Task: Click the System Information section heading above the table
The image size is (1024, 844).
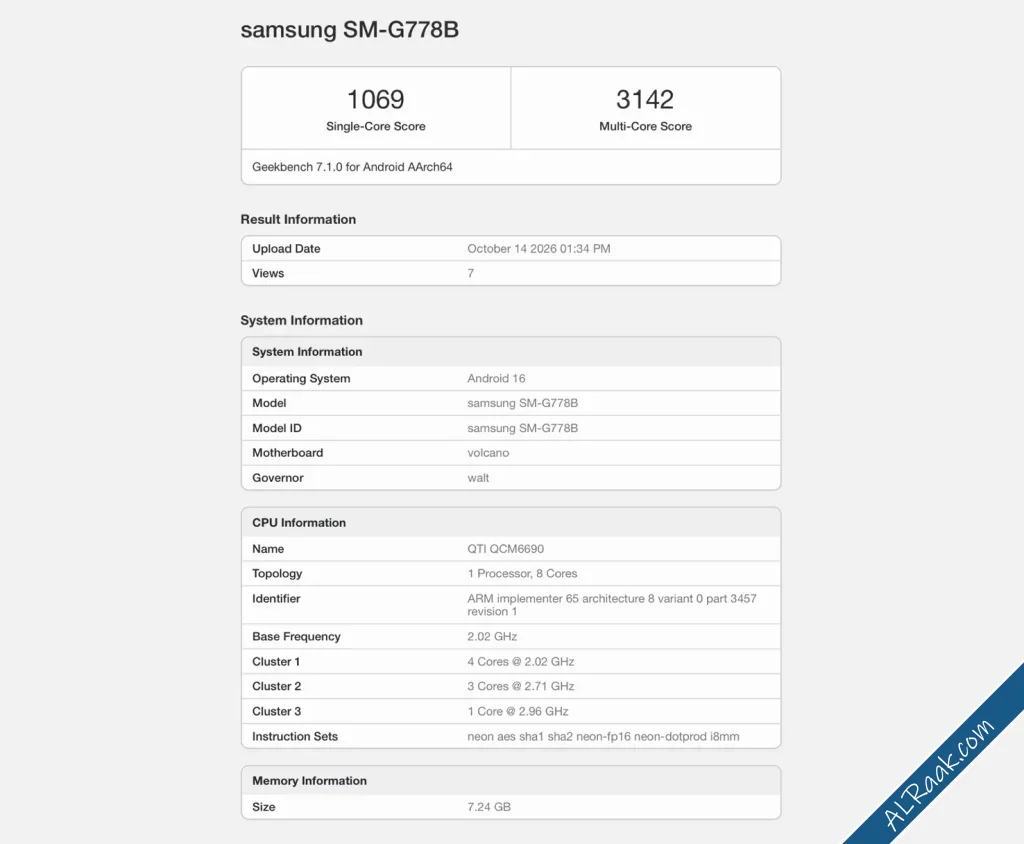Action: click(x=301, y=321)
